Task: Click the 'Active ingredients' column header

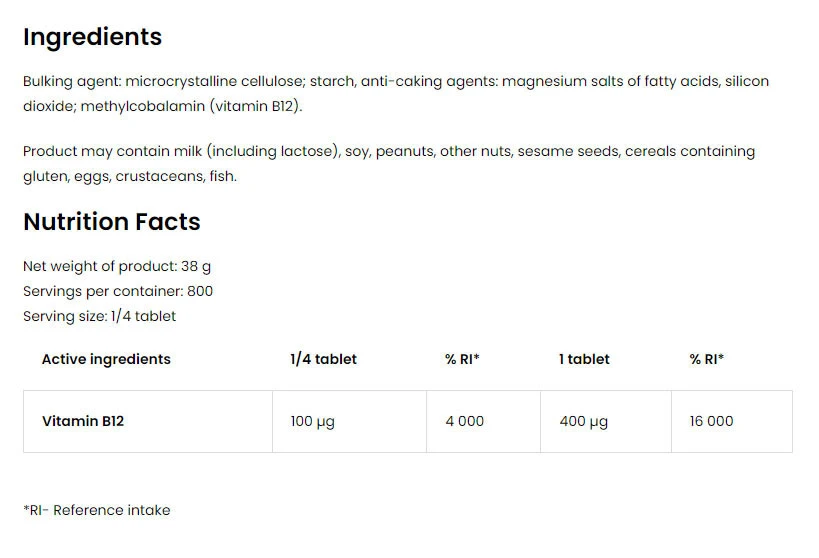Action: (106, 359)
